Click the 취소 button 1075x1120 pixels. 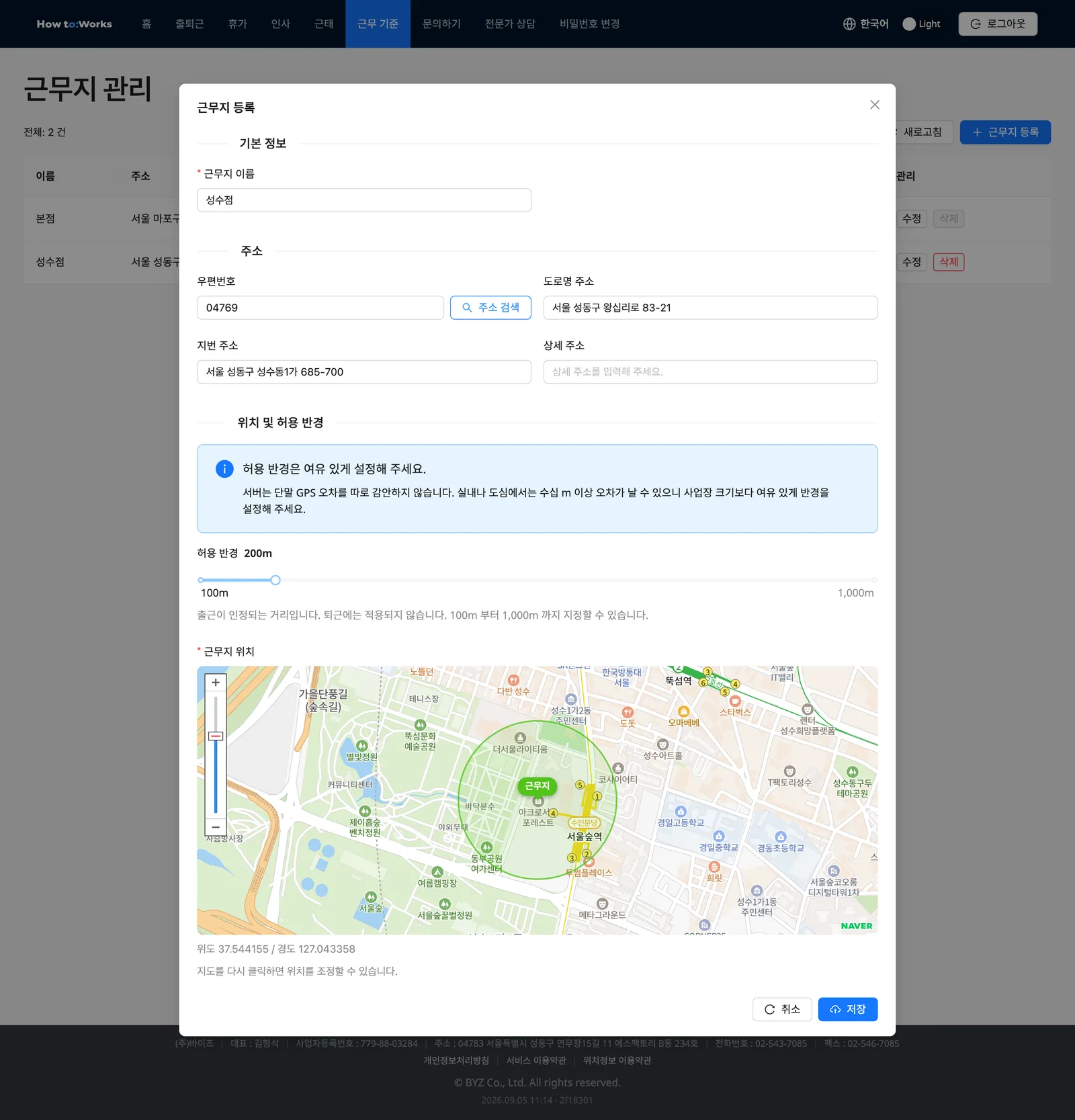[782, 1009]
